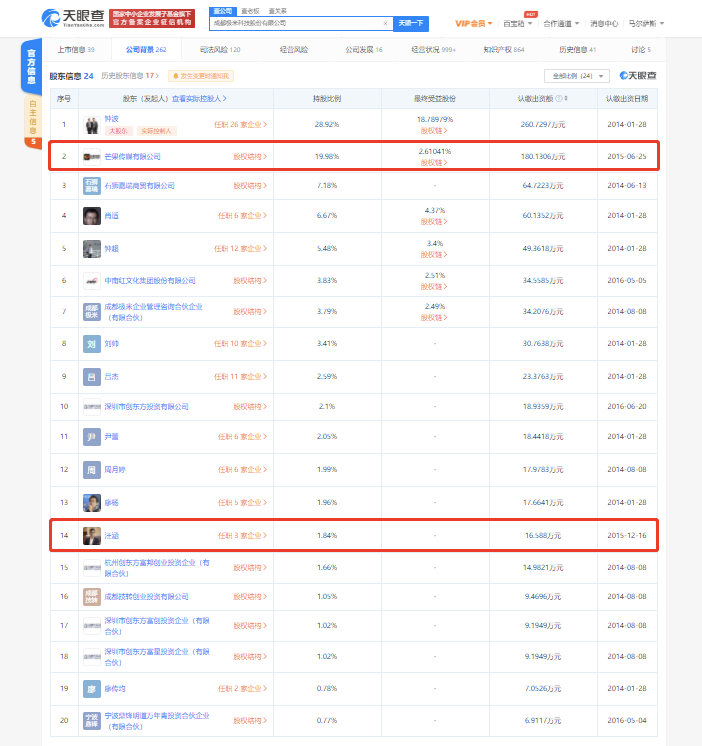Open the 成都技转 brown avatar icon in row 16
Viewport: 702px width, 746px height.
(x=92, y=596)
